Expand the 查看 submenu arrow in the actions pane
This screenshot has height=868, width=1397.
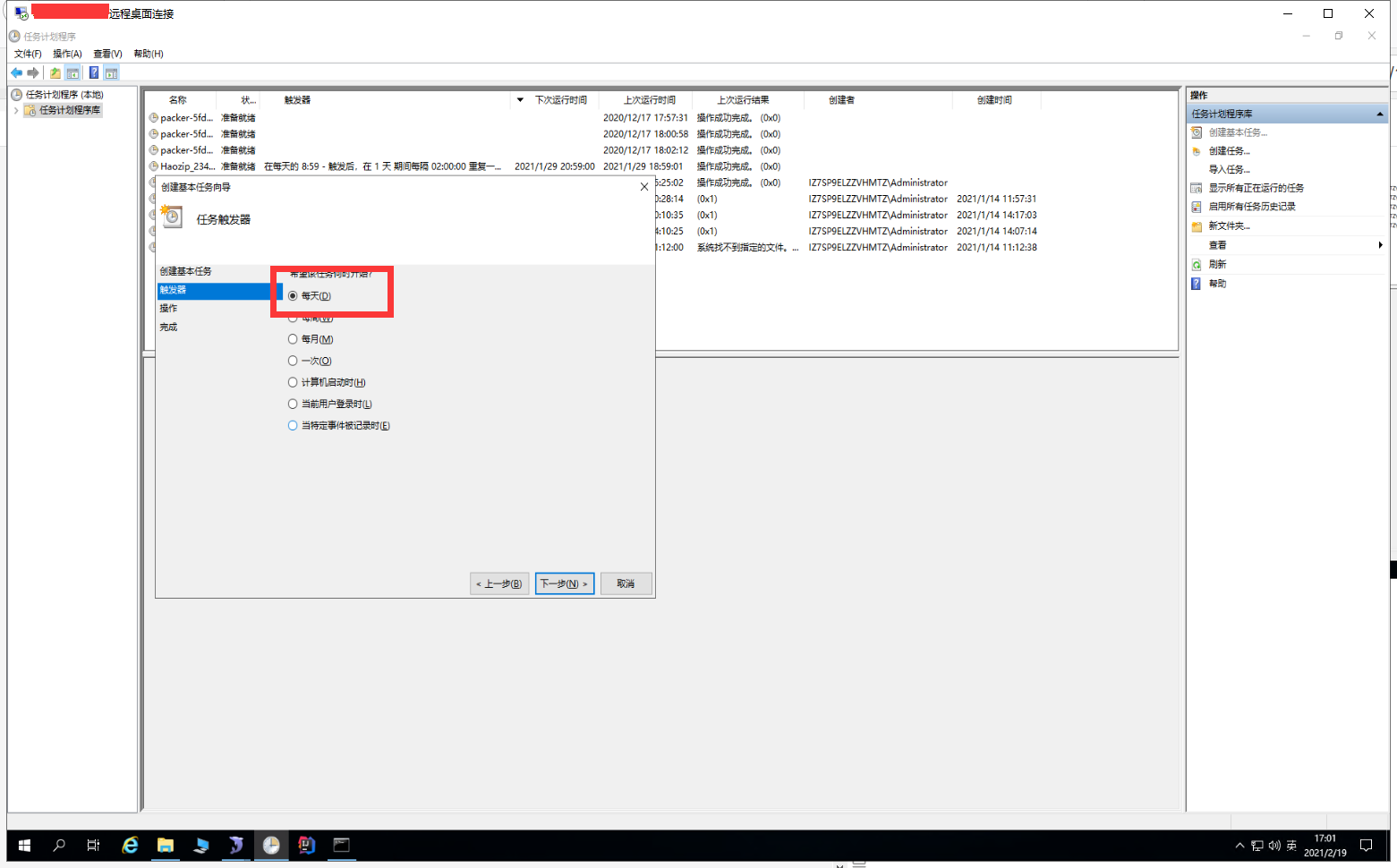pos(1380,245)
